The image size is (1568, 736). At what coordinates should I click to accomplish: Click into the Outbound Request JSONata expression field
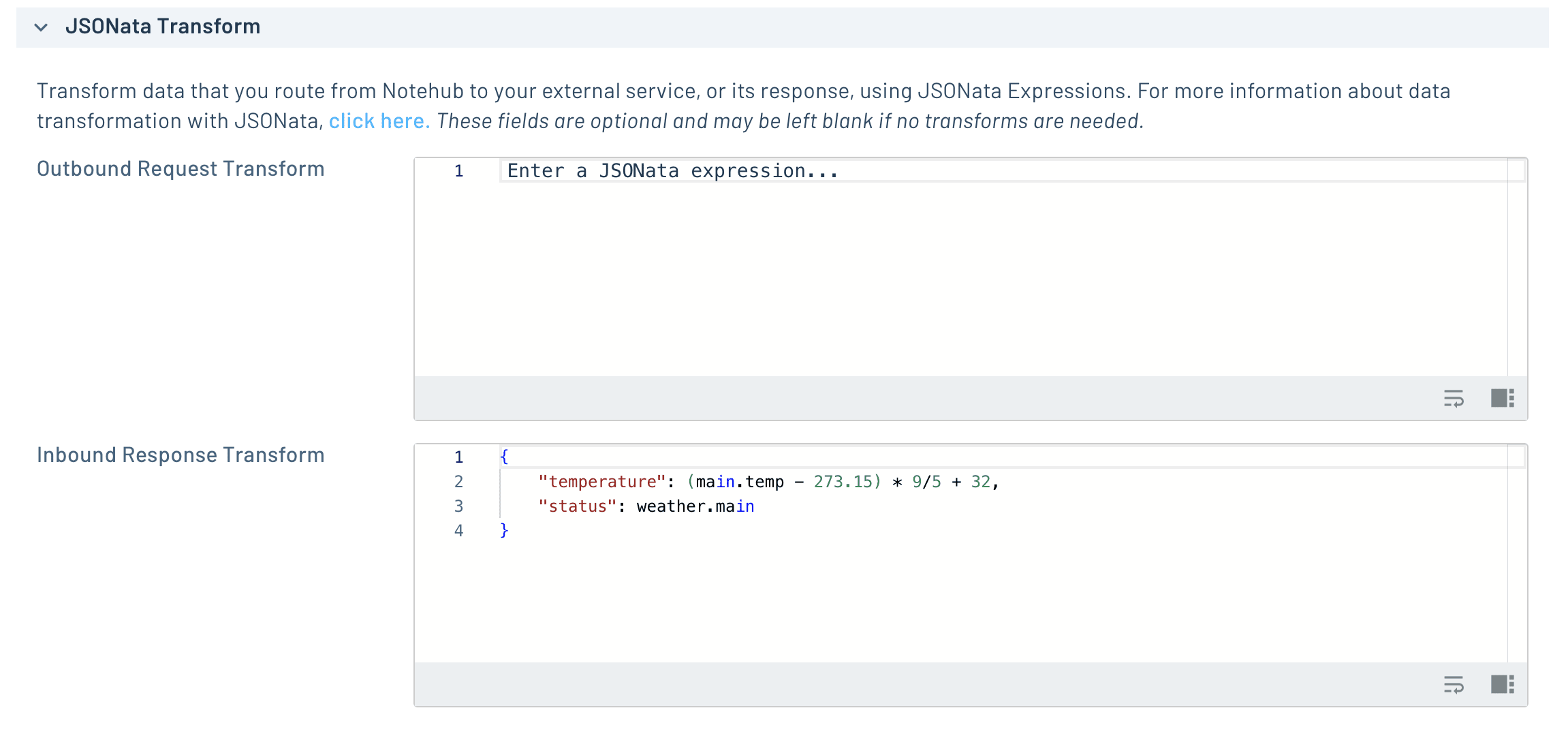click(x=672, y=171)
